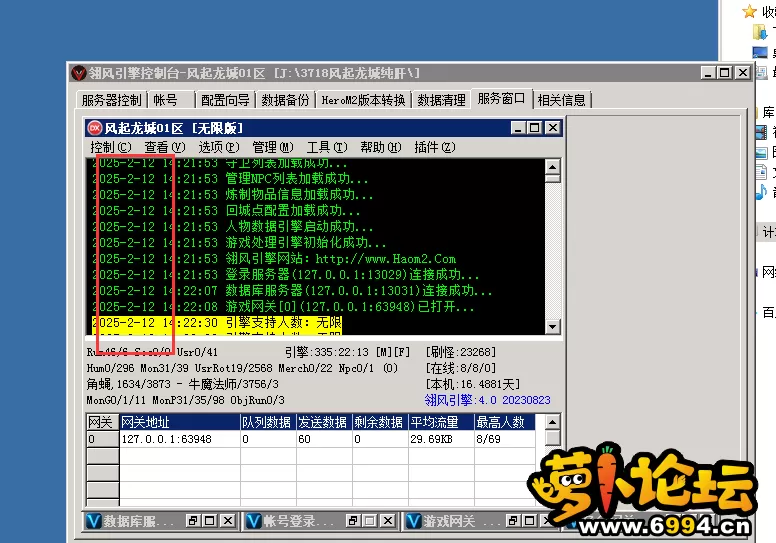Click the Explorer music note library icon

(761, 192)
